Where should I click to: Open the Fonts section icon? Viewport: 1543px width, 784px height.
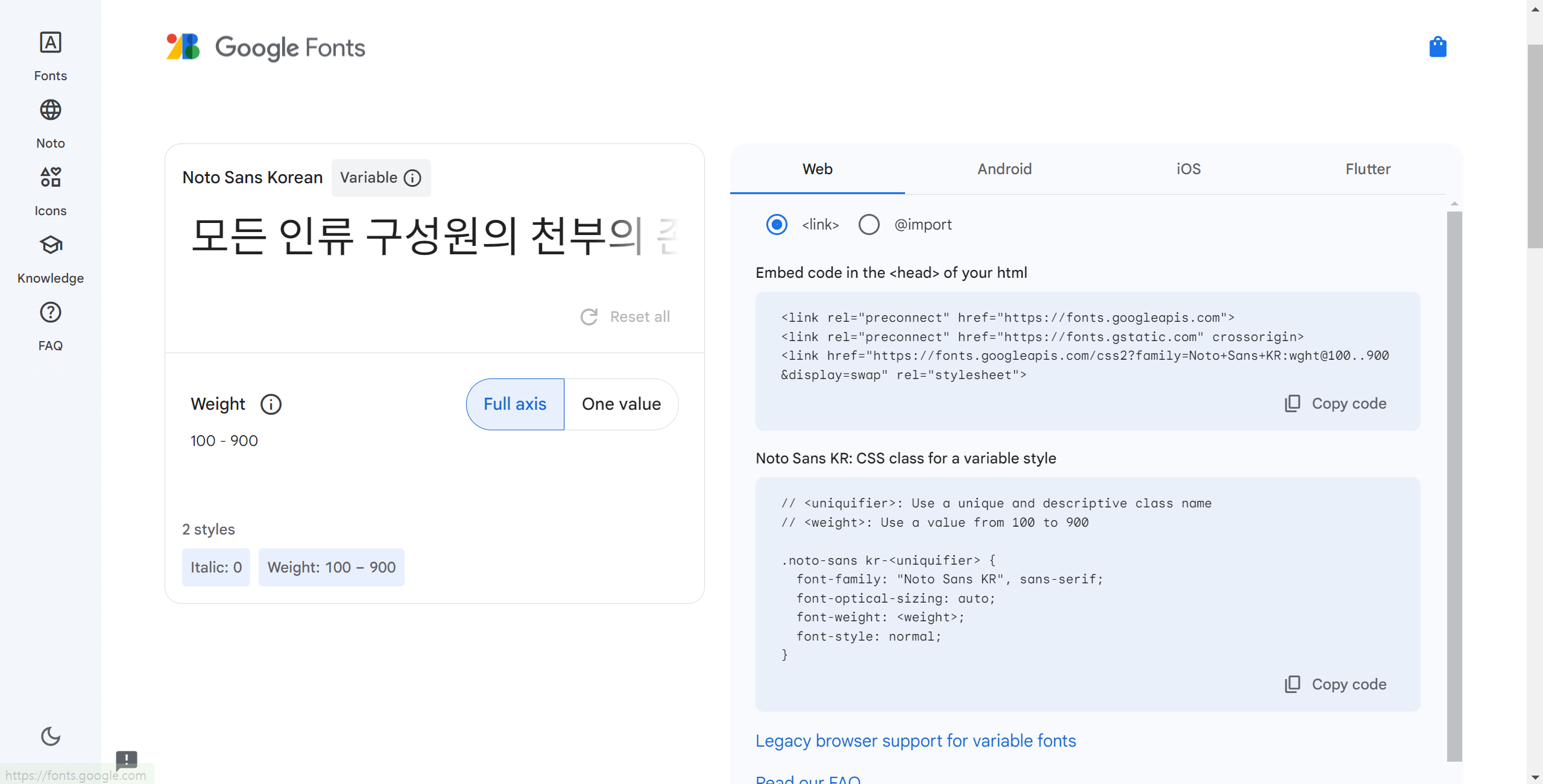(x=51, y=43)
